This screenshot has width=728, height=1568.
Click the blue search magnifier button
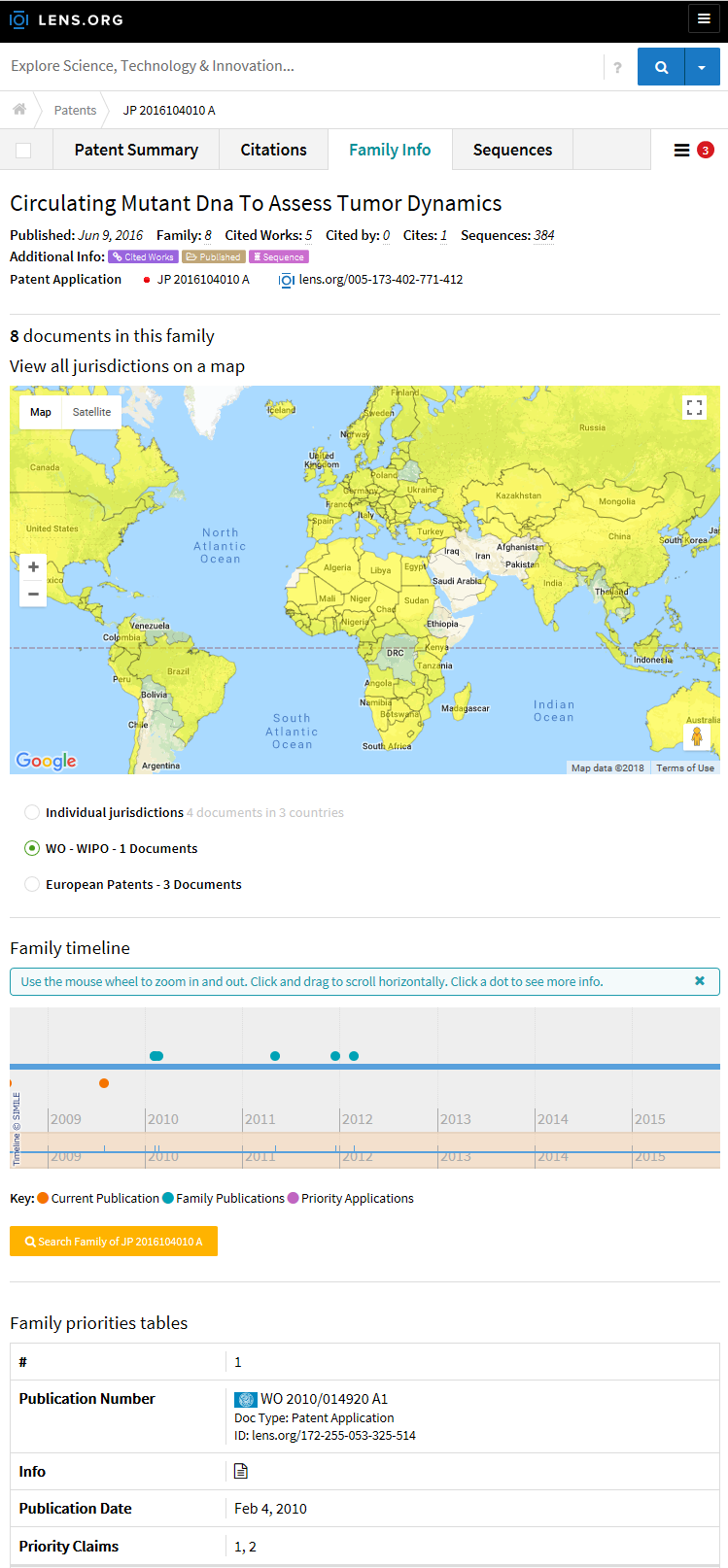661,67
